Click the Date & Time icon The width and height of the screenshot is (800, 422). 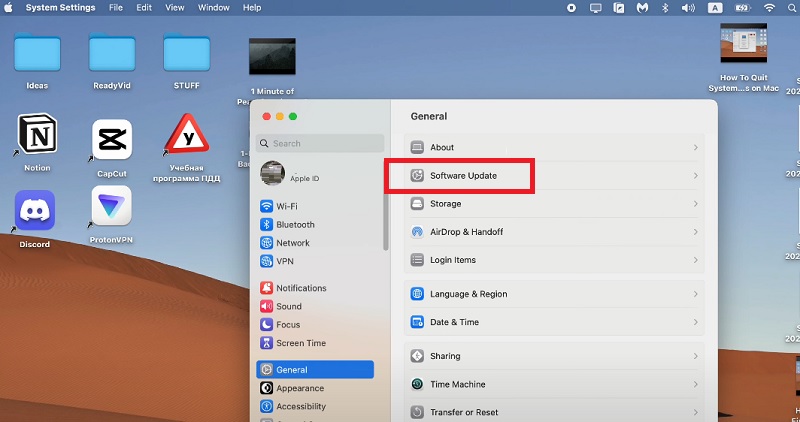click(x=417, y=322)
